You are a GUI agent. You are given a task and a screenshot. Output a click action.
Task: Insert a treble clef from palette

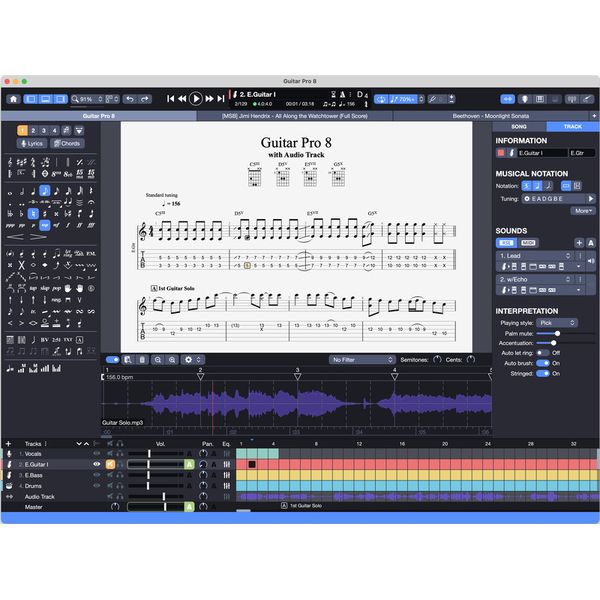point(10,162)
